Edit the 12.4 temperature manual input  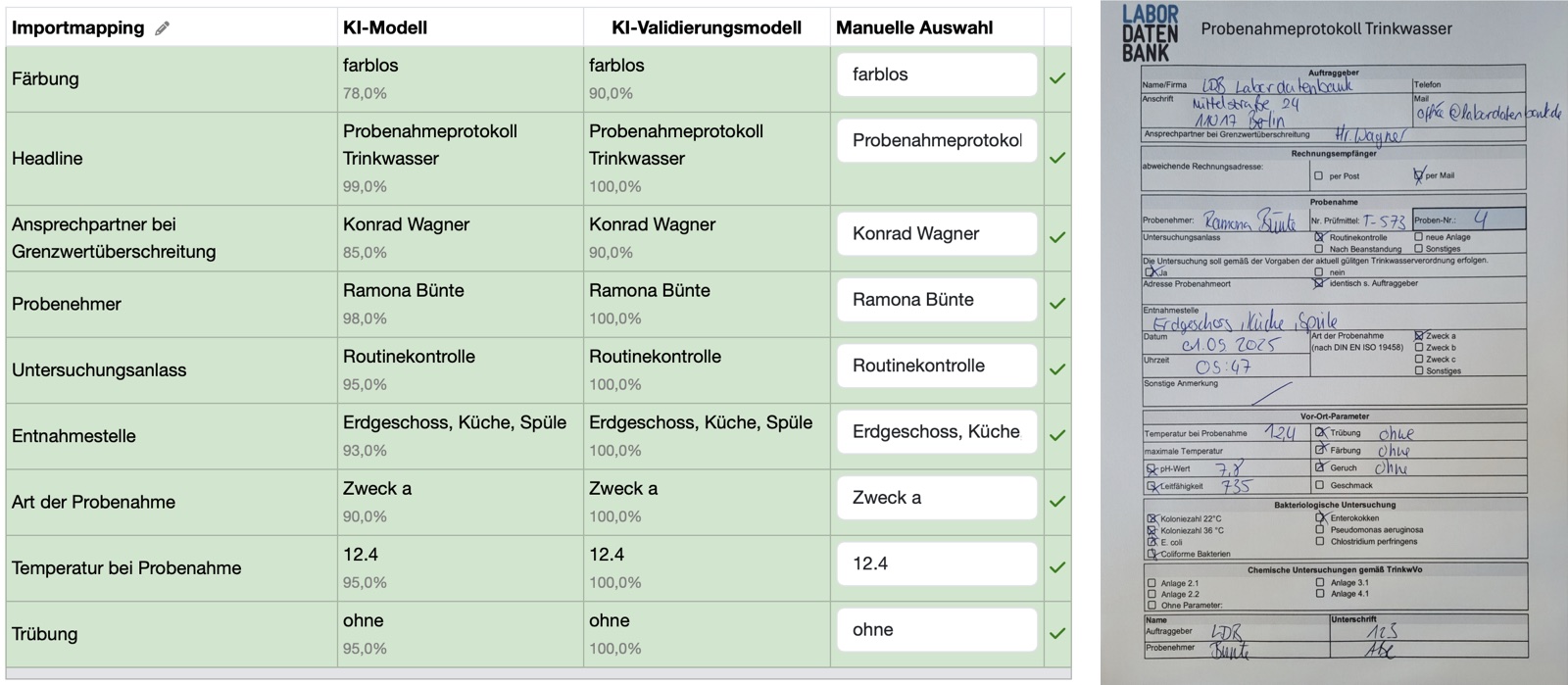coord(936,563)
